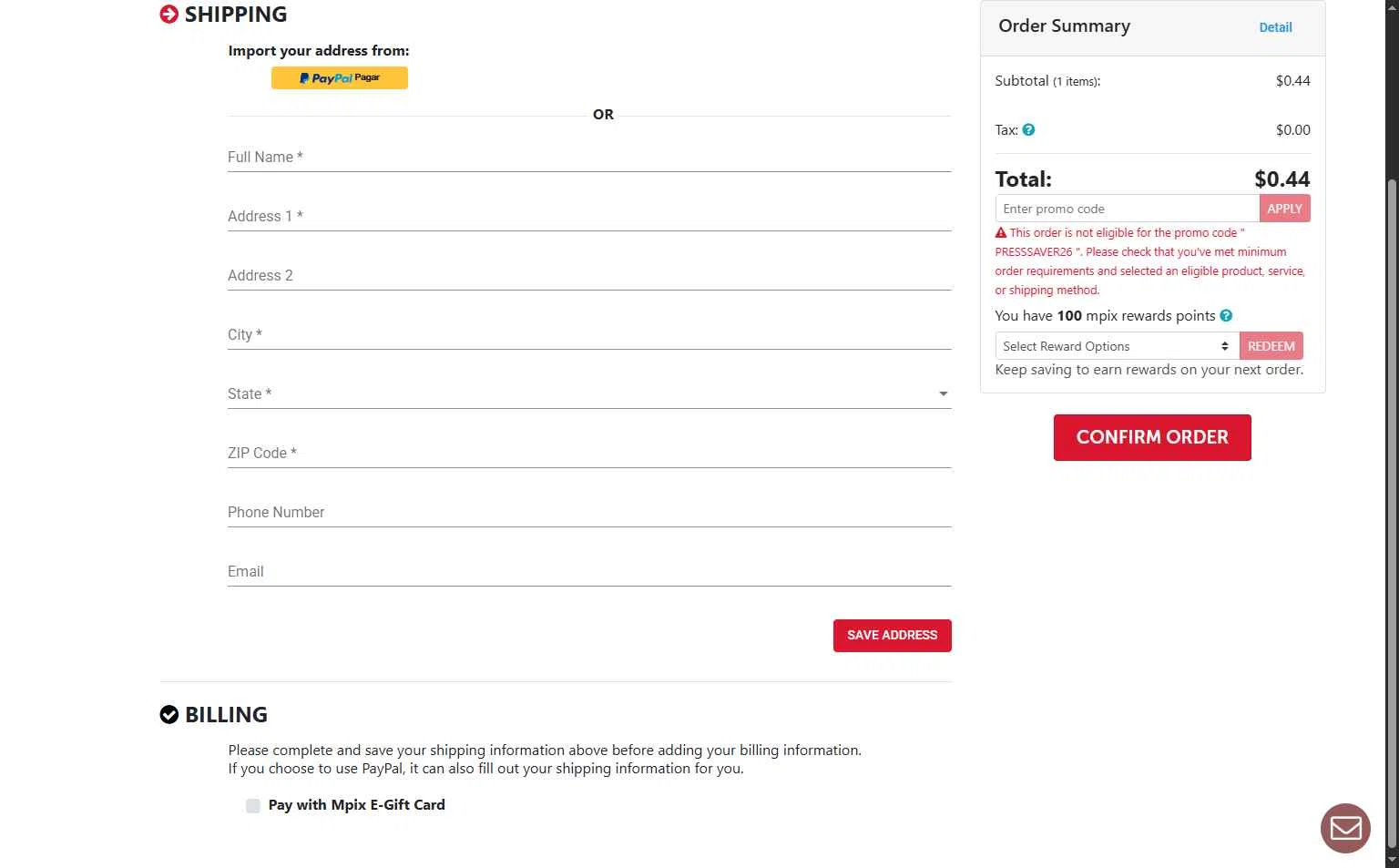Apply the promo code
1399x868 pixels.
(1284, 209)
